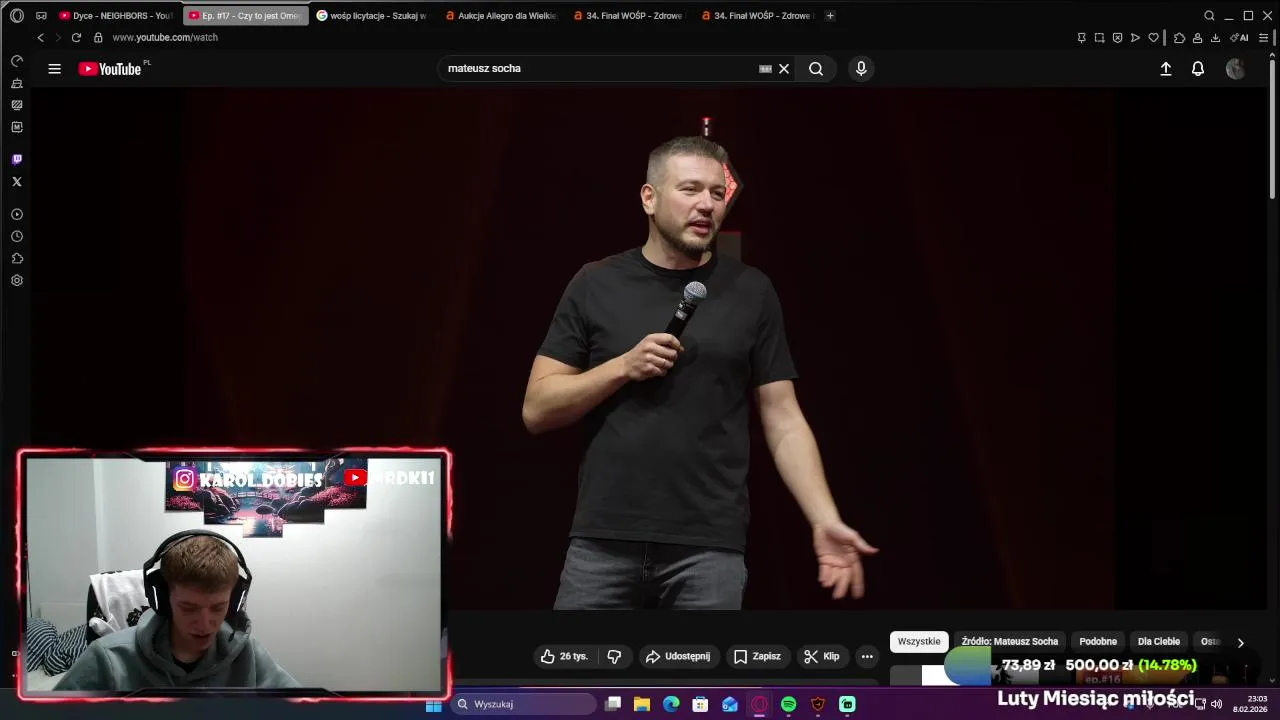Select the Ep. #17 YouTube tab

pos(246,16)
